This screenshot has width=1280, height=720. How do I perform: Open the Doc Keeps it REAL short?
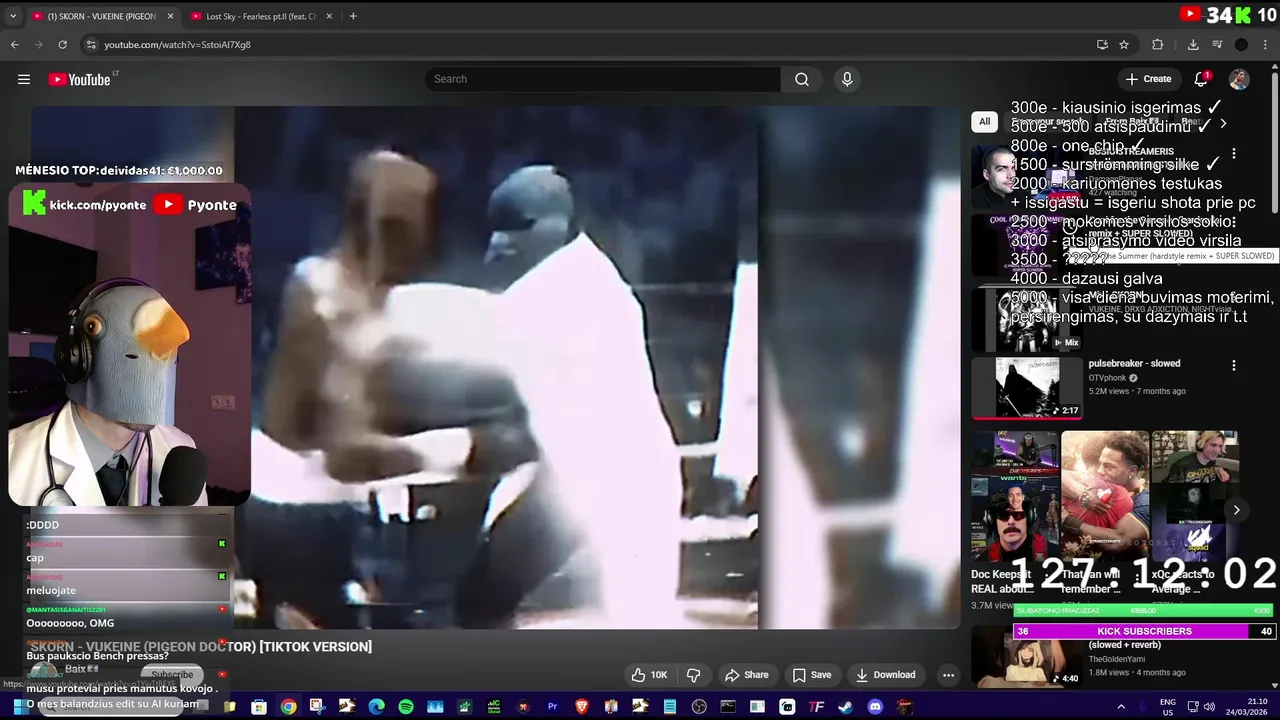(1013, 498)
